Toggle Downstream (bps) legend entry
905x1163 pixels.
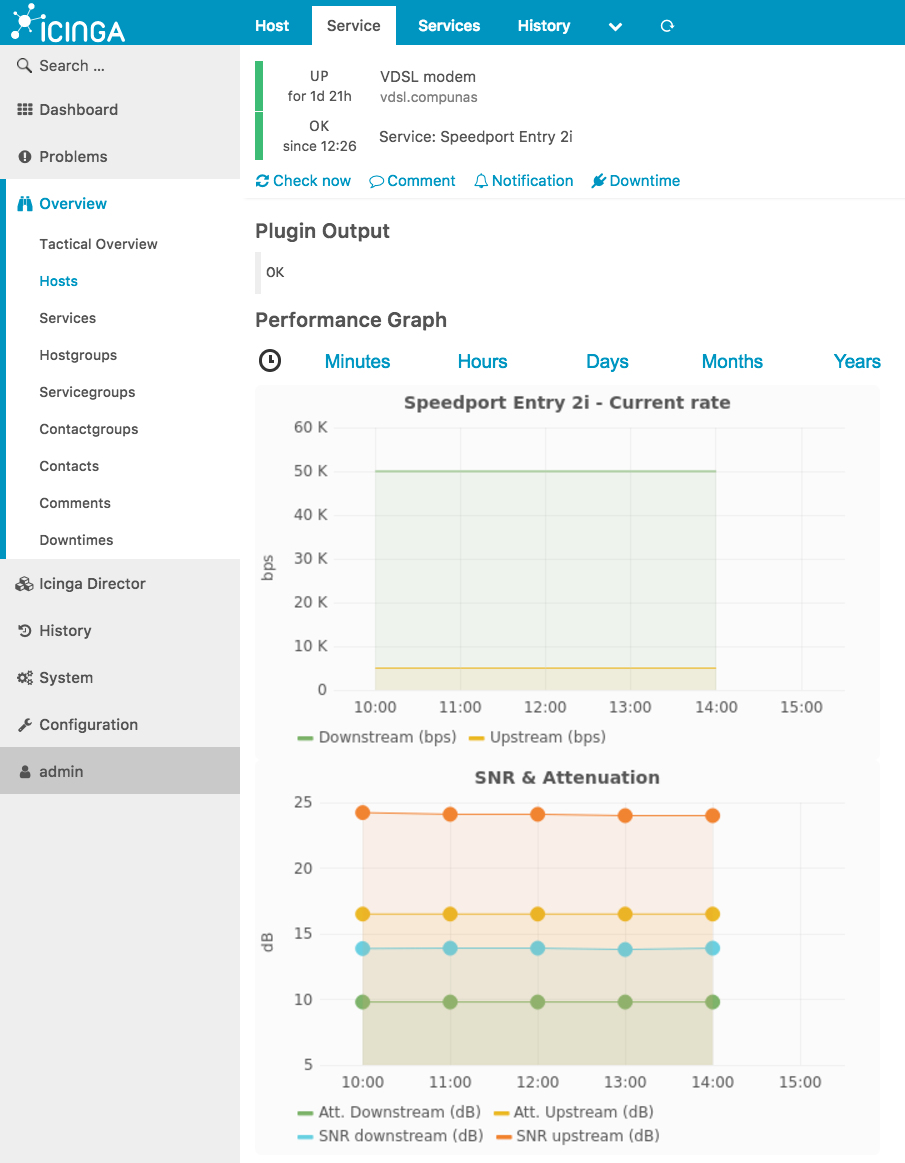coord(377,737)
